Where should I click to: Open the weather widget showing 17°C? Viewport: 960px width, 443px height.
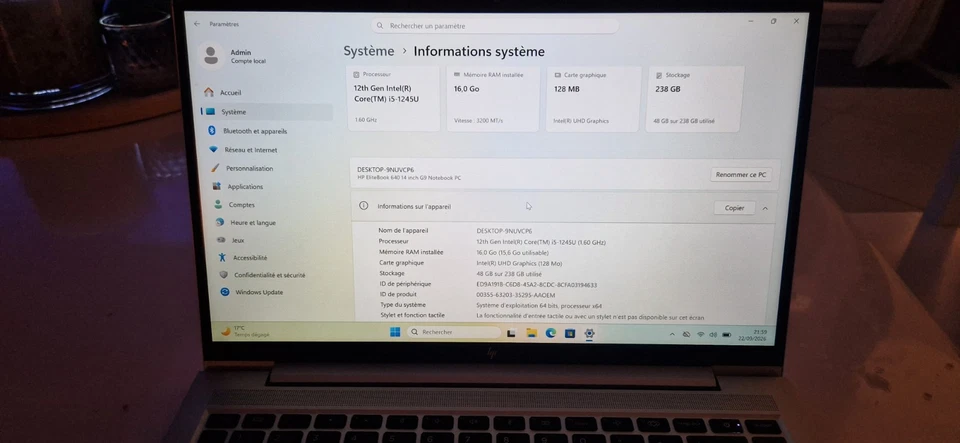pyautogui.click(x=247, y=331)
